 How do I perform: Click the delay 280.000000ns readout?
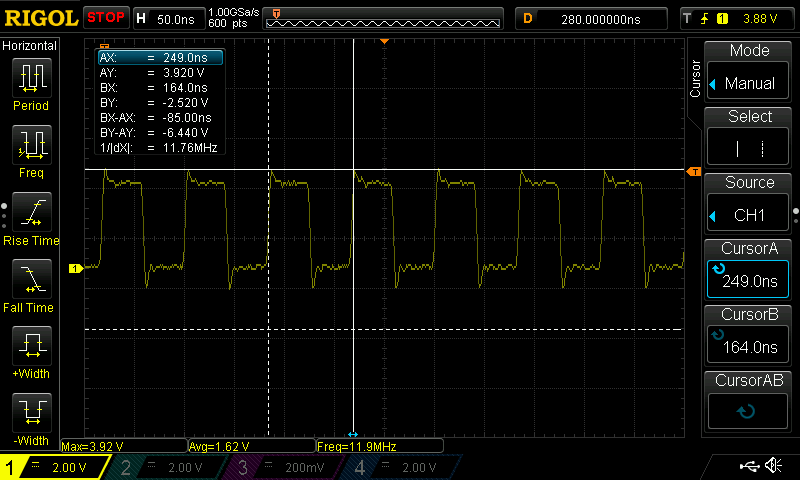coord(601,19)
